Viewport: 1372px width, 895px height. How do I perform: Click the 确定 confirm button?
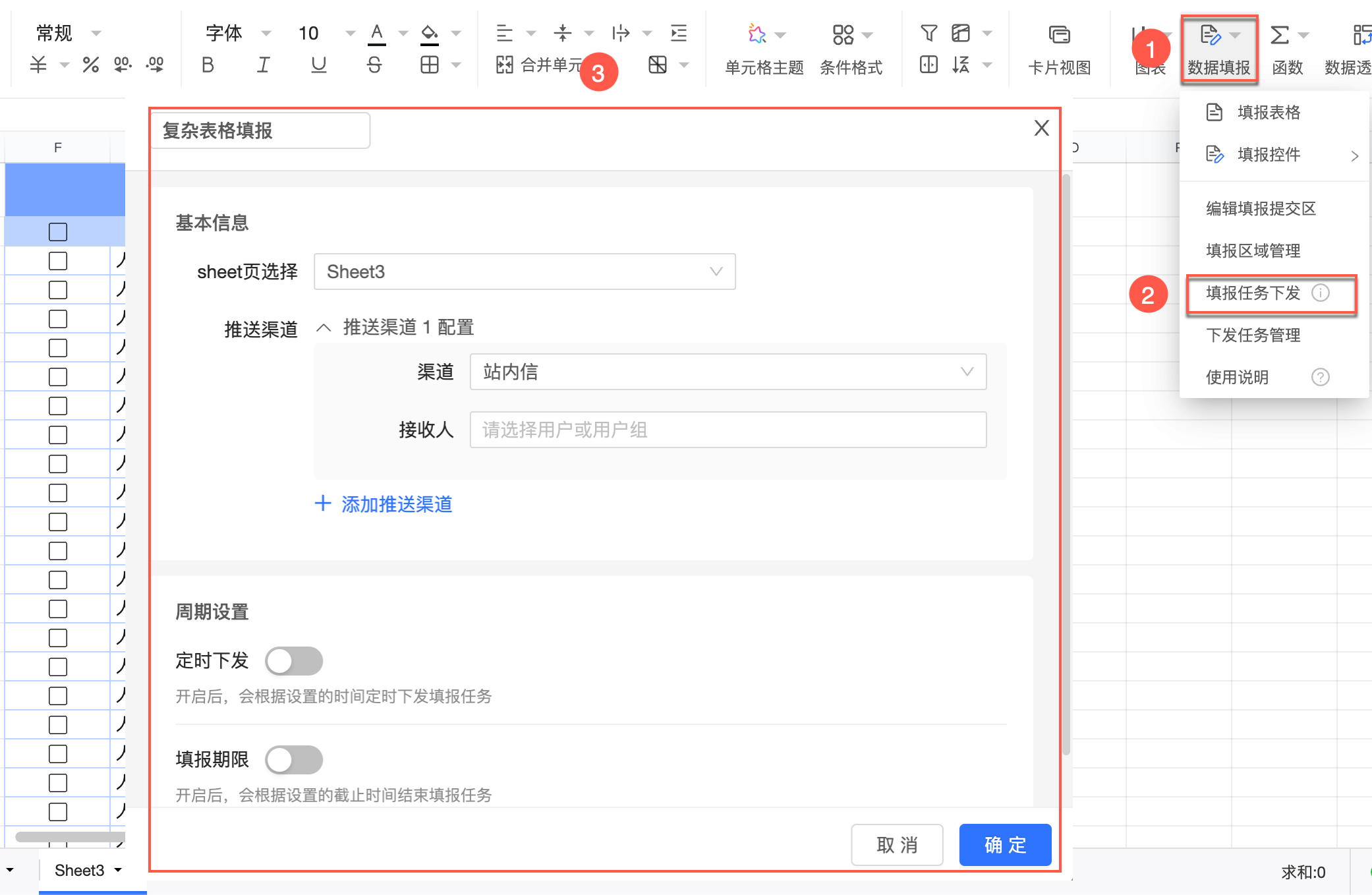(1005, 845)
